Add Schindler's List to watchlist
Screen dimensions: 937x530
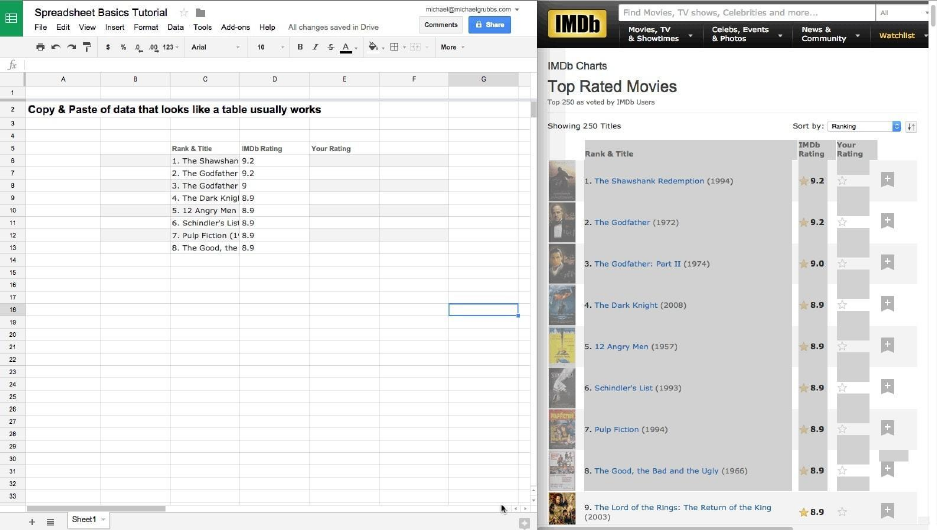pos(887,387)
